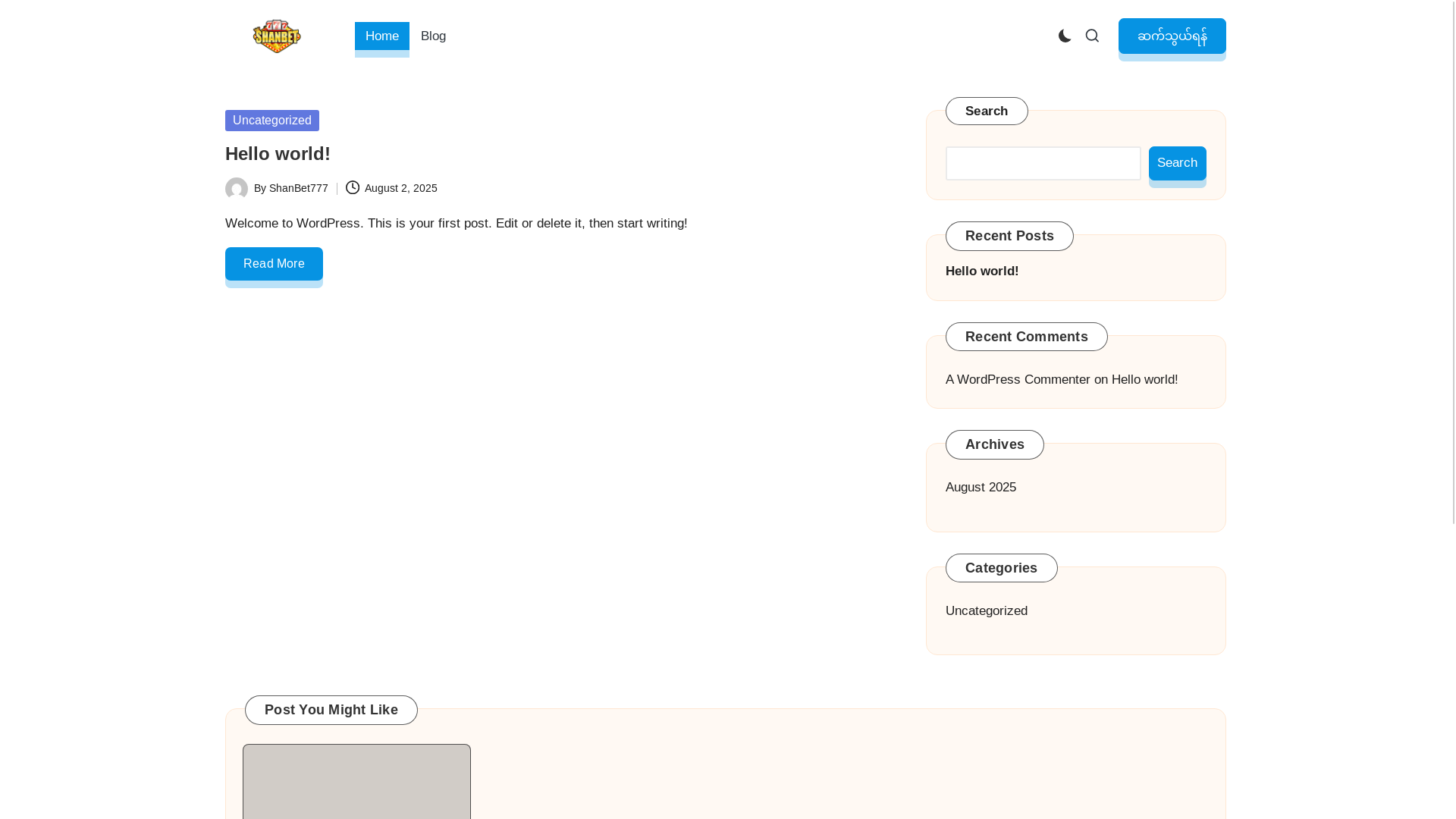The height and width of the screenshot is (819, 1456).
Task: Open A WordPress Commenter link
Action: pos(1018,380)
